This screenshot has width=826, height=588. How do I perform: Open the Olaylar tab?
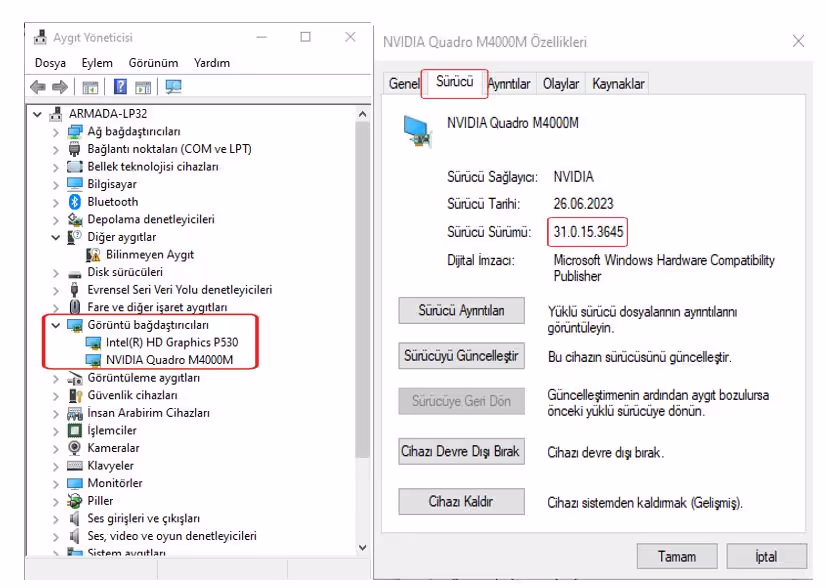click(x=560, y=83)
